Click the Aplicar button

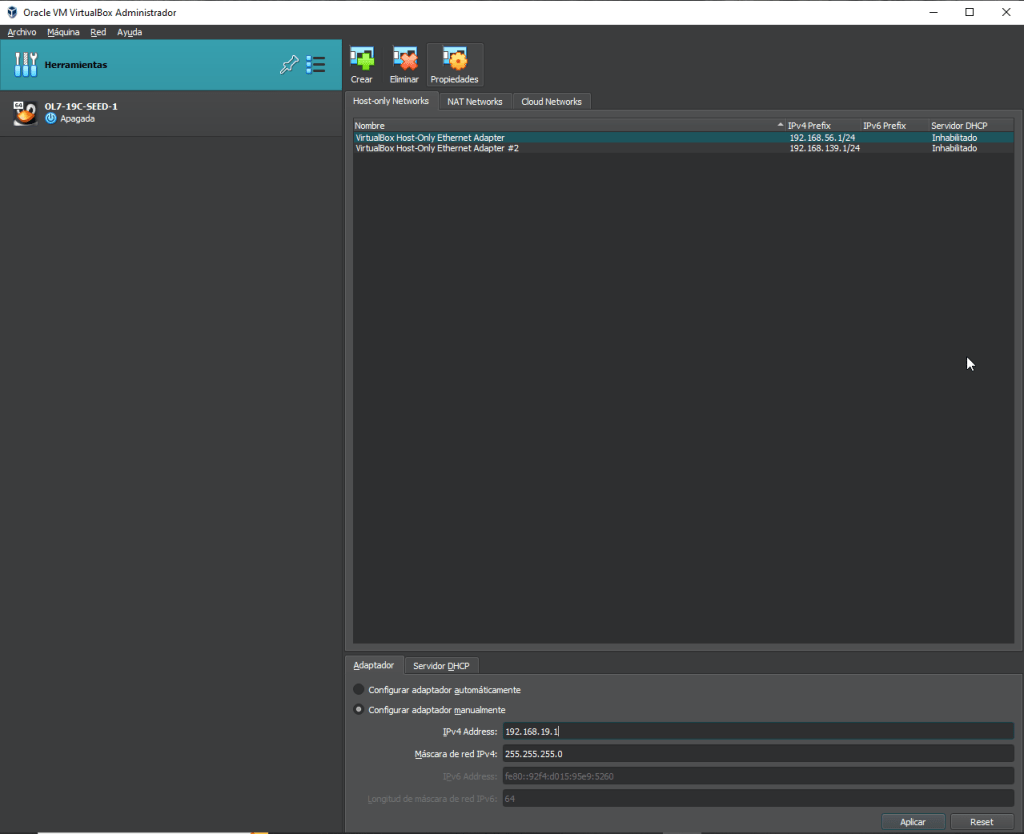click(x=912, y=822)
